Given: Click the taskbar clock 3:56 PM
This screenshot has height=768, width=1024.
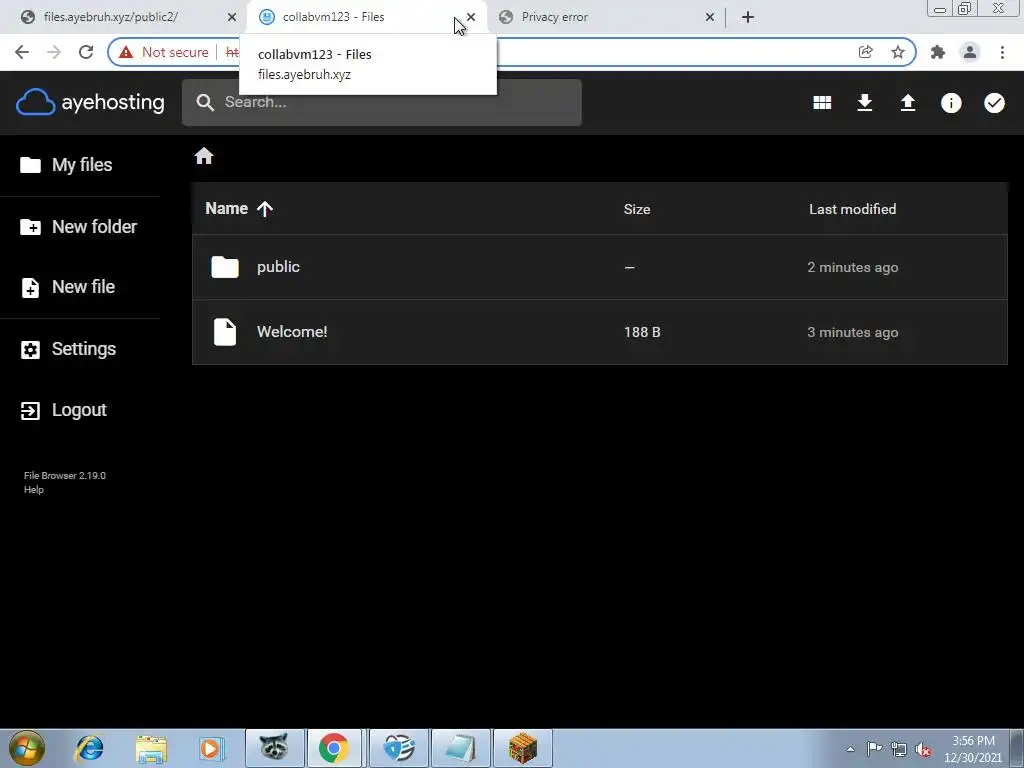Looking at the screenshot, I should 973,749.
